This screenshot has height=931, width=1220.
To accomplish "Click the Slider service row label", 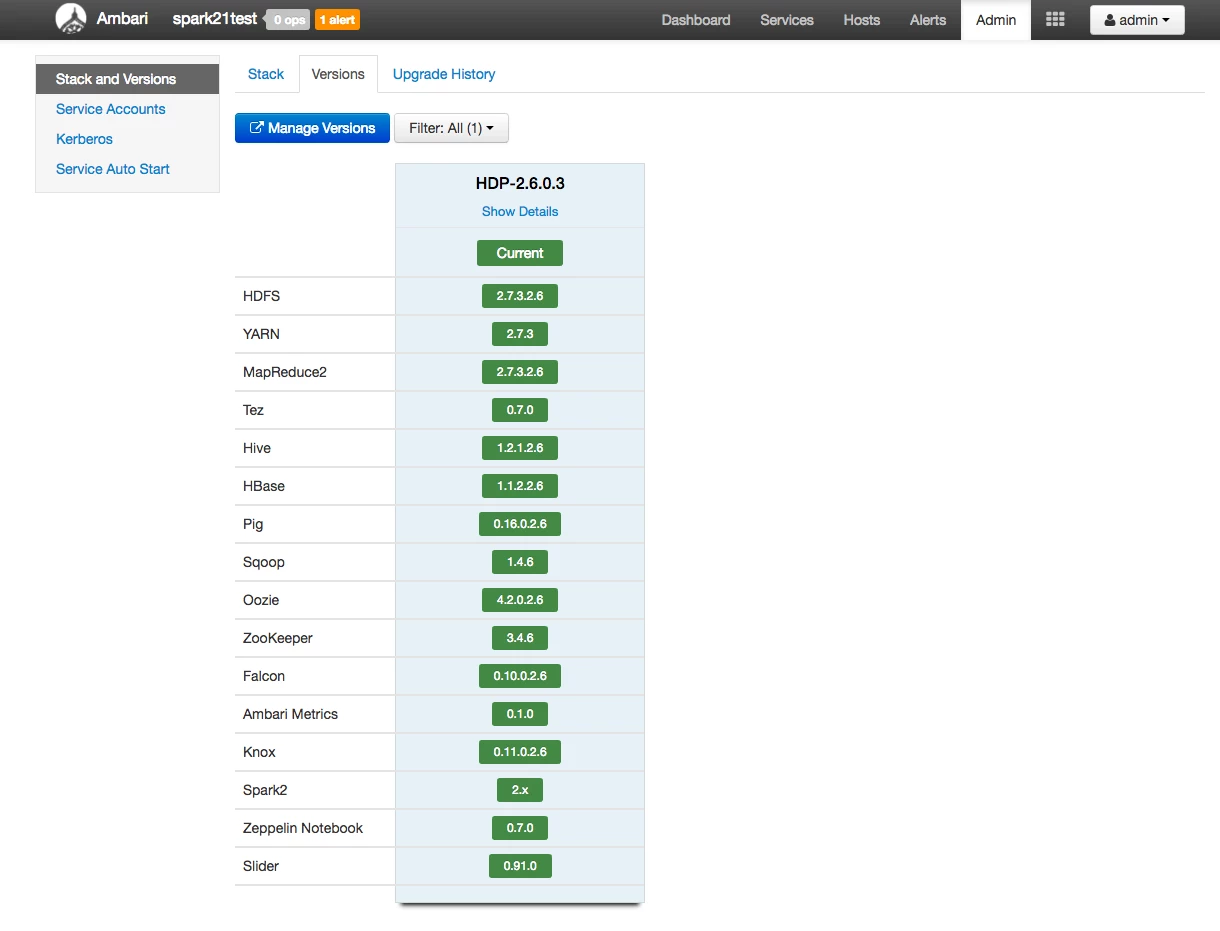I will [x=261, y=866].
